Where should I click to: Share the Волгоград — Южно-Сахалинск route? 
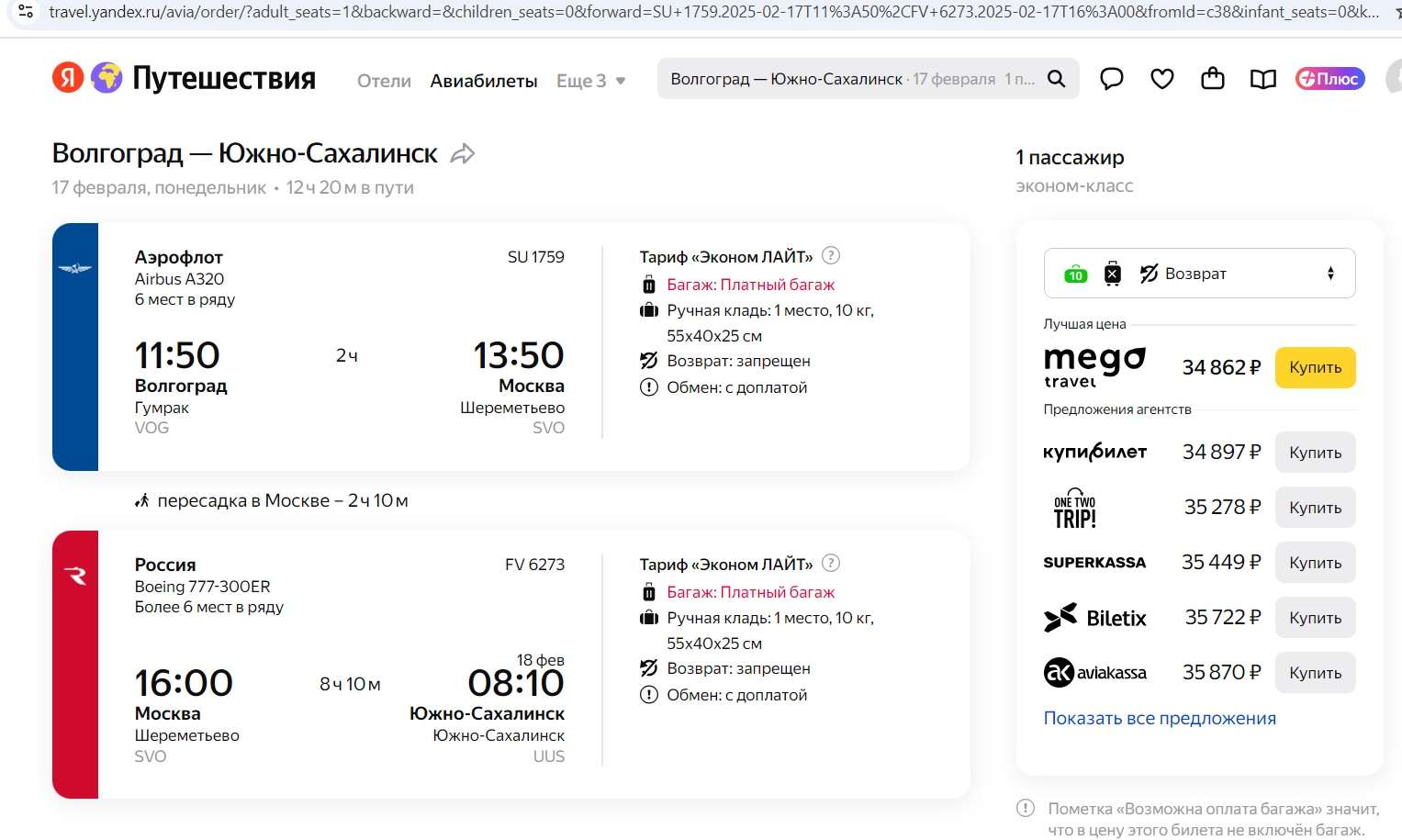coord(463,153)
